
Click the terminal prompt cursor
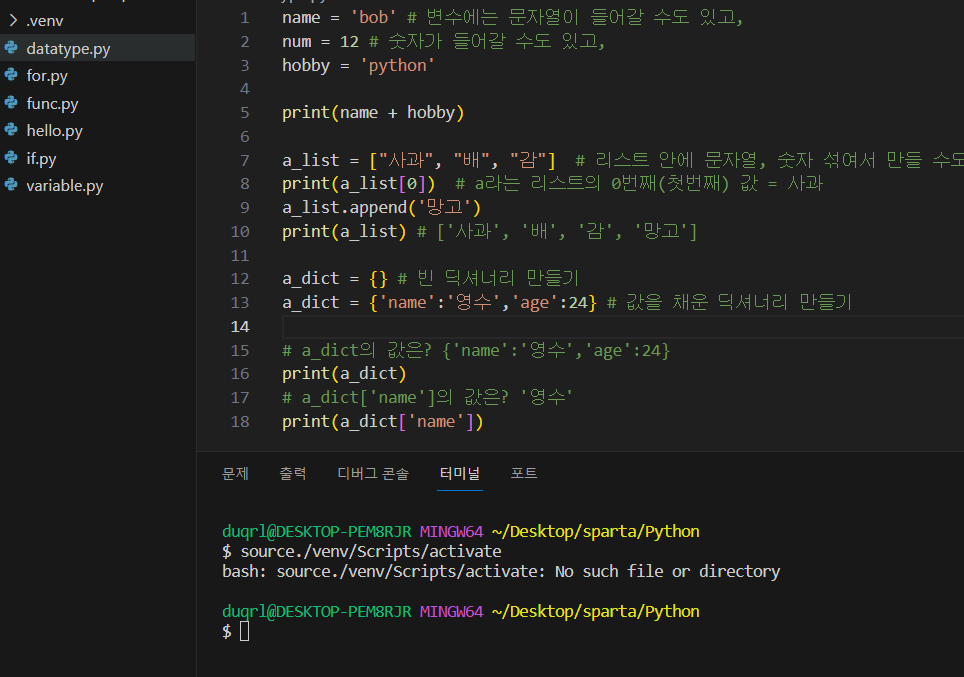pos(245,631)
